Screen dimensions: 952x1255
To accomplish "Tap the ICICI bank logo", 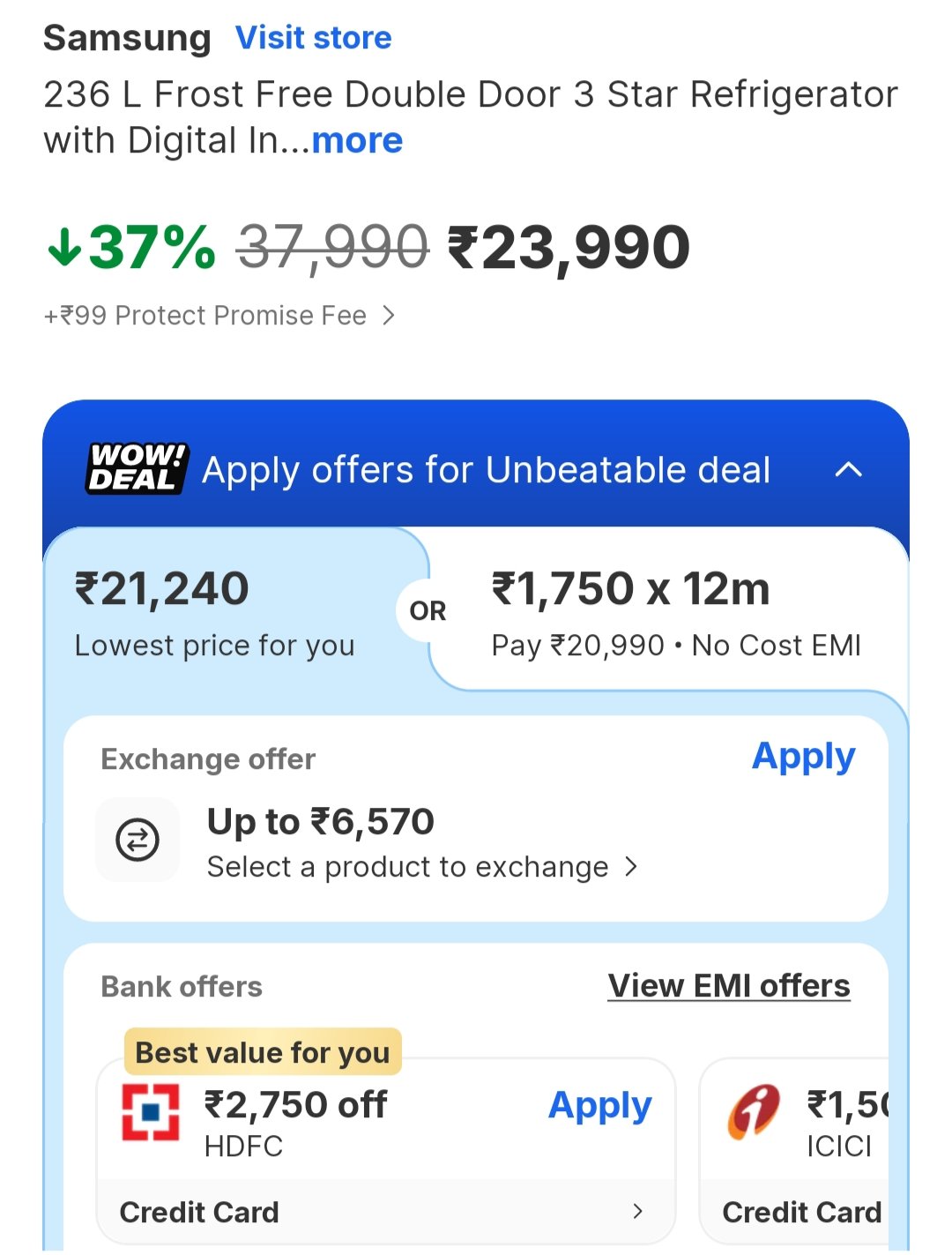I will point(754,1112).
